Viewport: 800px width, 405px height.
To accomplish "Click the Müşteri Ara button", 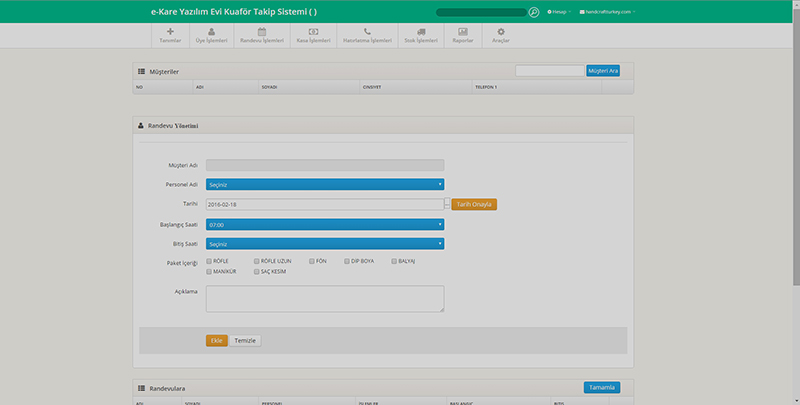I will pos(603,71).
